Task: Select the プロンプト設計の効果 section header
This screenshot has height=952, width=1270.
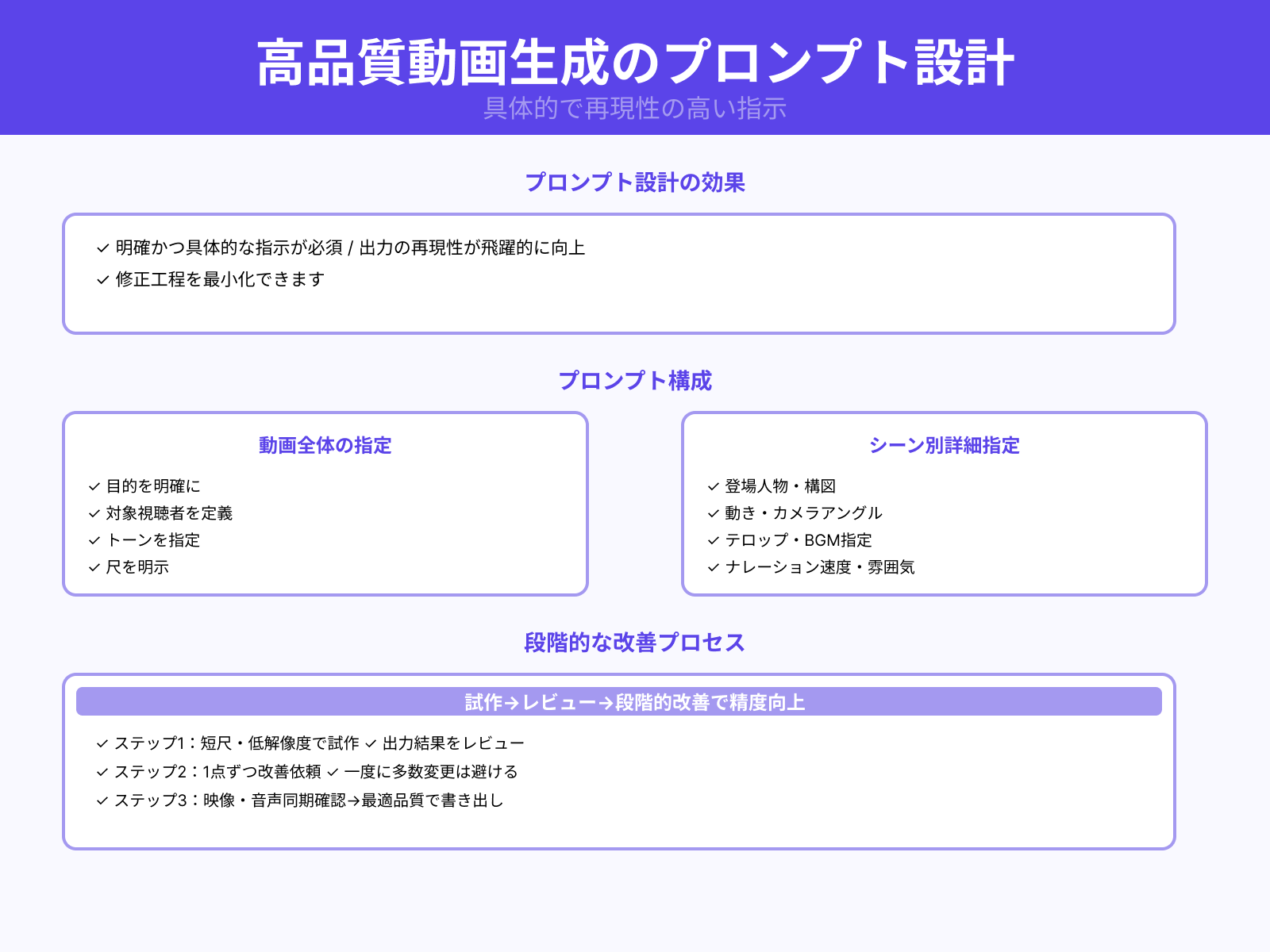Action: click(635, 182)
